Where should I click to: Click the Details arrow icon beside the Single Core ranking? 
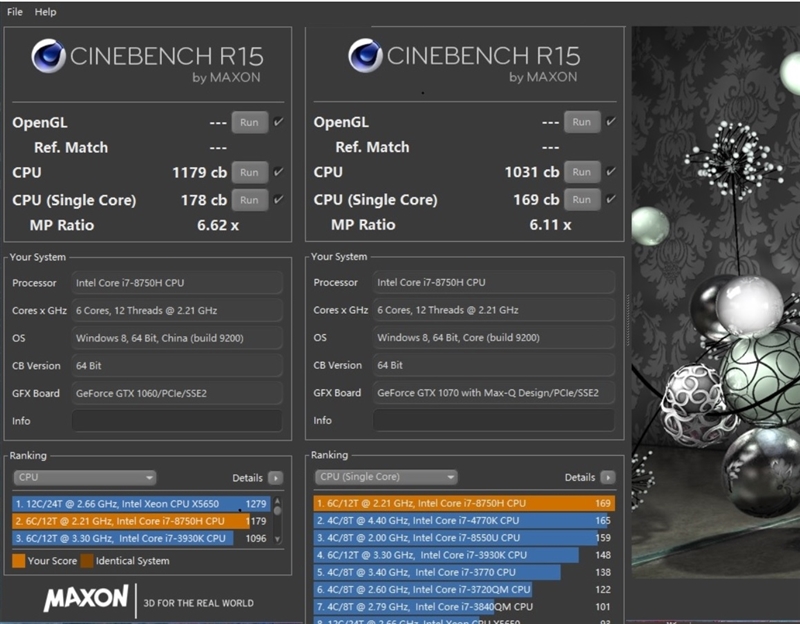607,478
